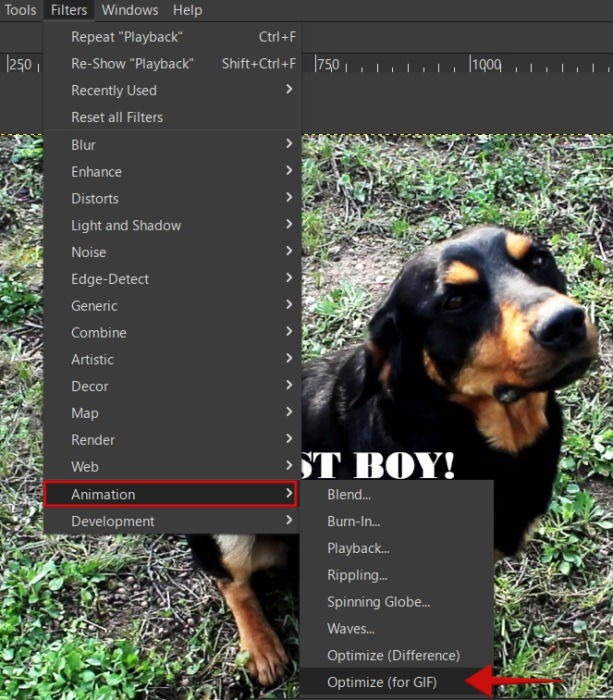Expand the Blur filters submenu
The width and height of the screenshot is (613, 700).
(84, 145)
